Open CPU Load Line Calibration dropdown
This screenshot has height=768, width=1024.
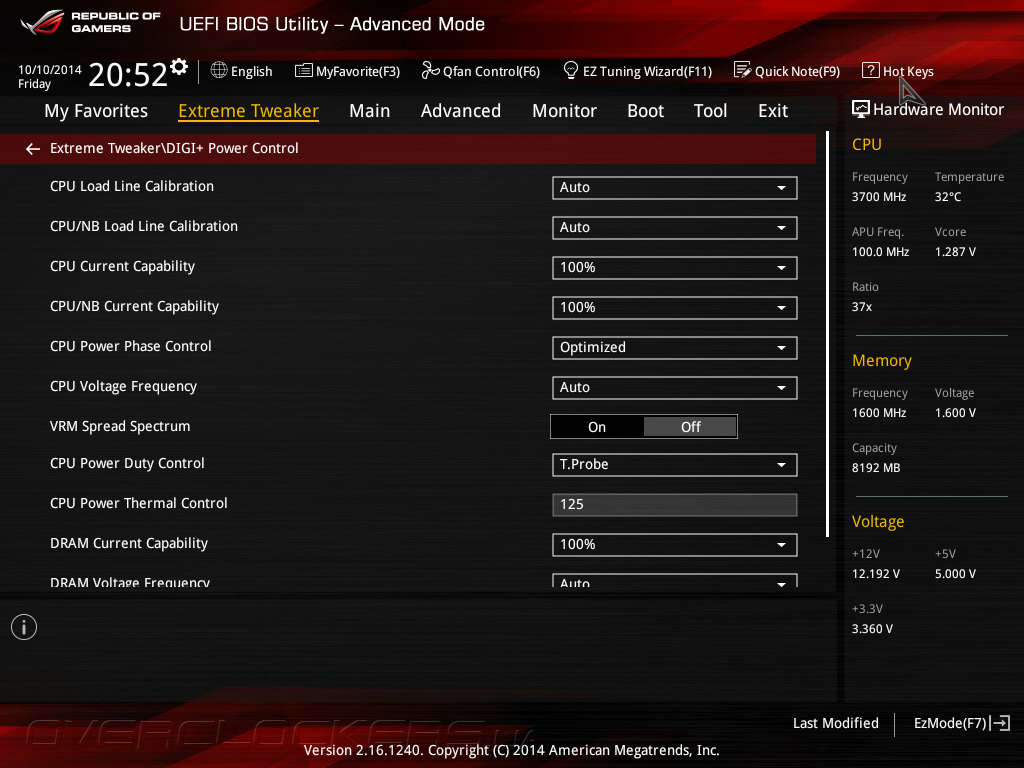(674, 188)
